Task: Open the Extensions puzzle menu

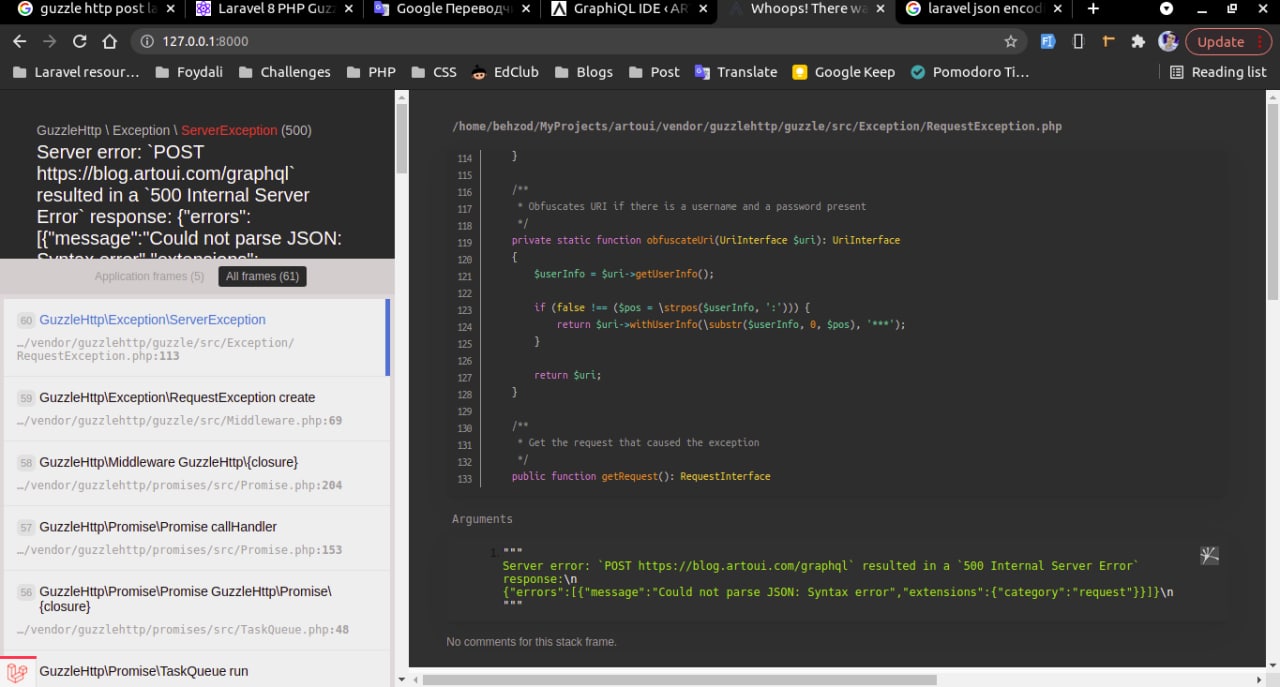Action: coord(1138,42)
